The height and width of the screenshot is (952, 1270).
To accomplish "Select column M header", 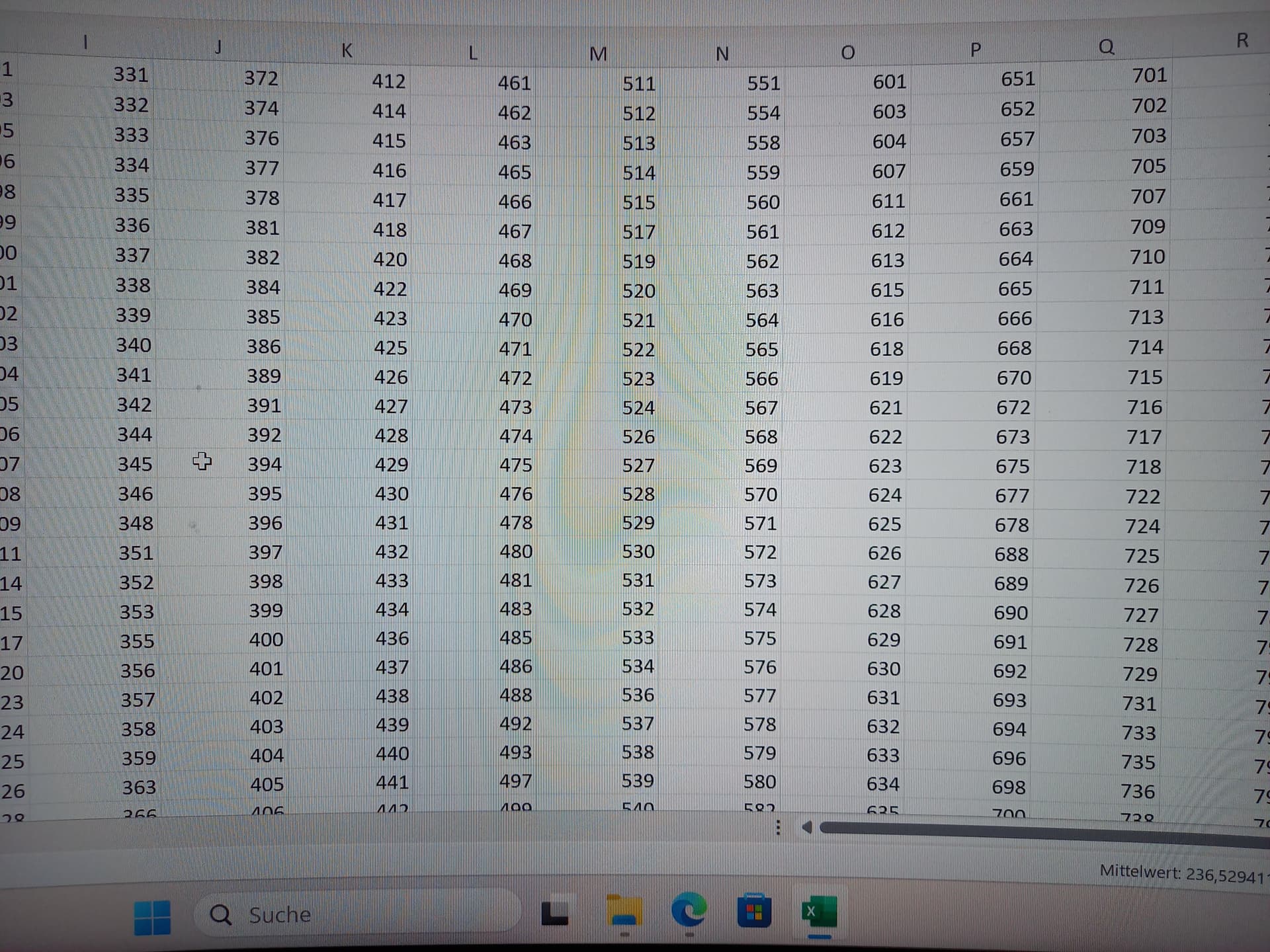I will point(598,54).
